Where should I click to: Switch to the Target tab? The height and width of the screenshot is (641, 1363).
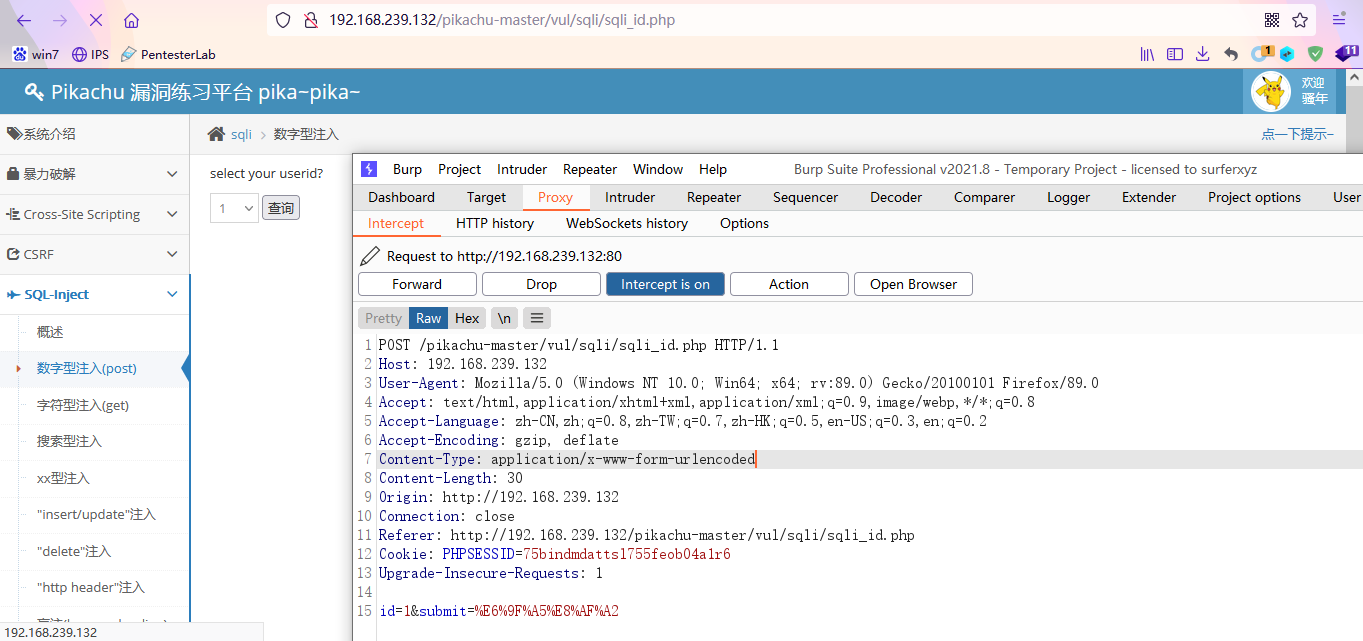[x=486, y=197]
